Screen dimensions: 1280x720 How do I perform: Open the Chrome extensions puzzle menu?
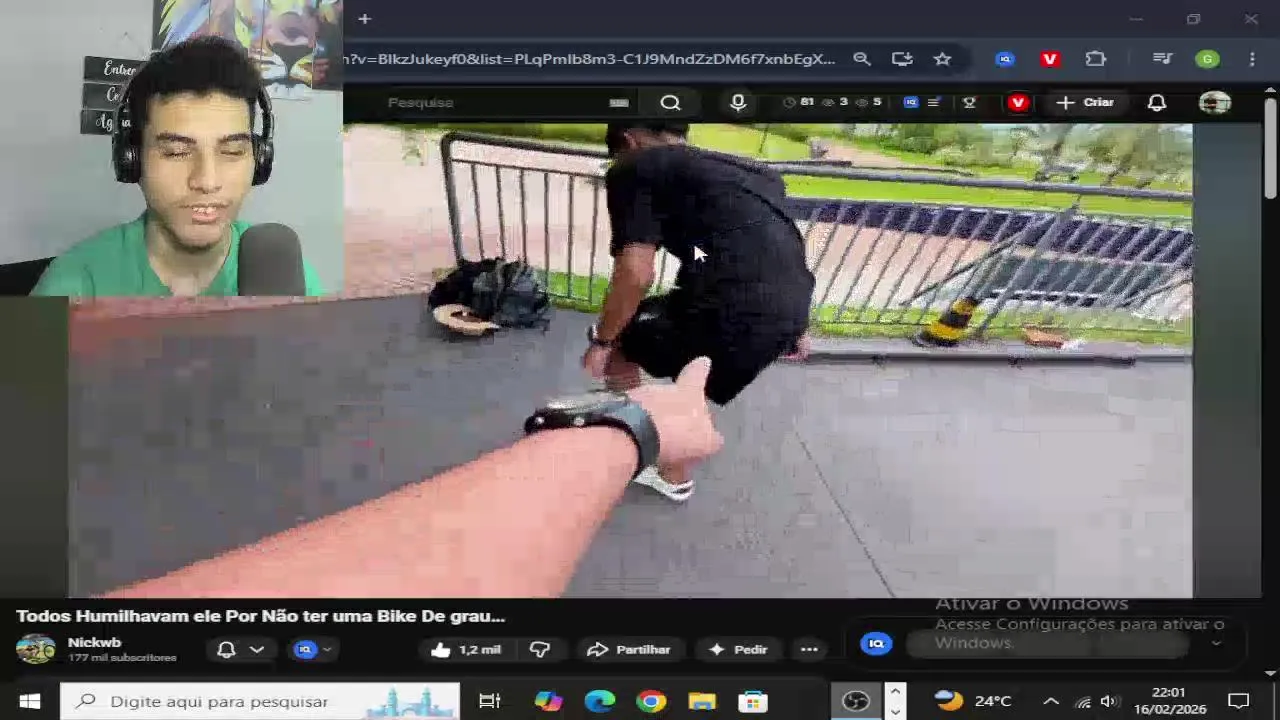(1096, 59)
